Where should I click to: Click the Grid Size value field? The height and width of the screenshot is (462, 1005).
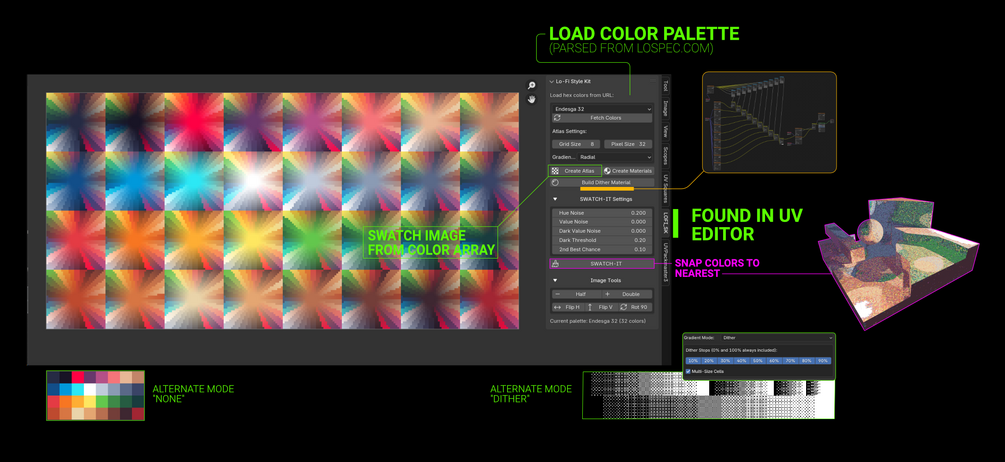[576, 144]
